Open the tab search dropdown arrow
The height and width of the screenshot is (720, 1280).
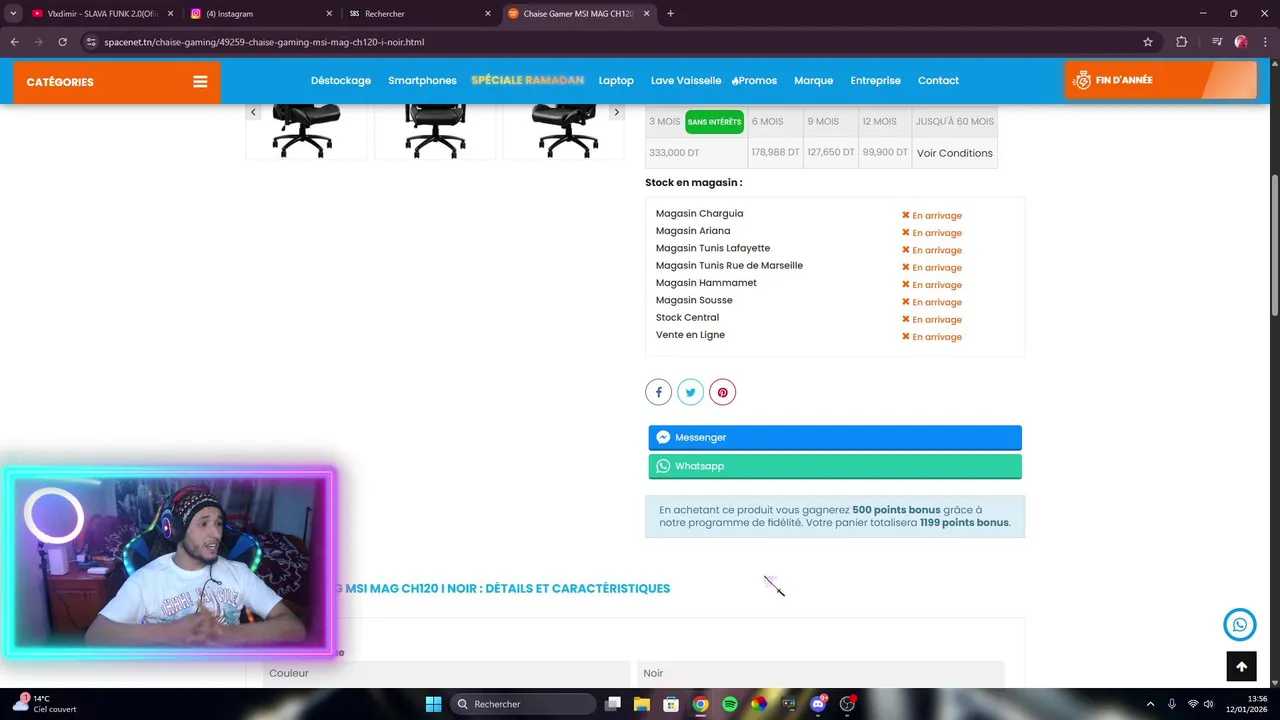click(13, 14)
